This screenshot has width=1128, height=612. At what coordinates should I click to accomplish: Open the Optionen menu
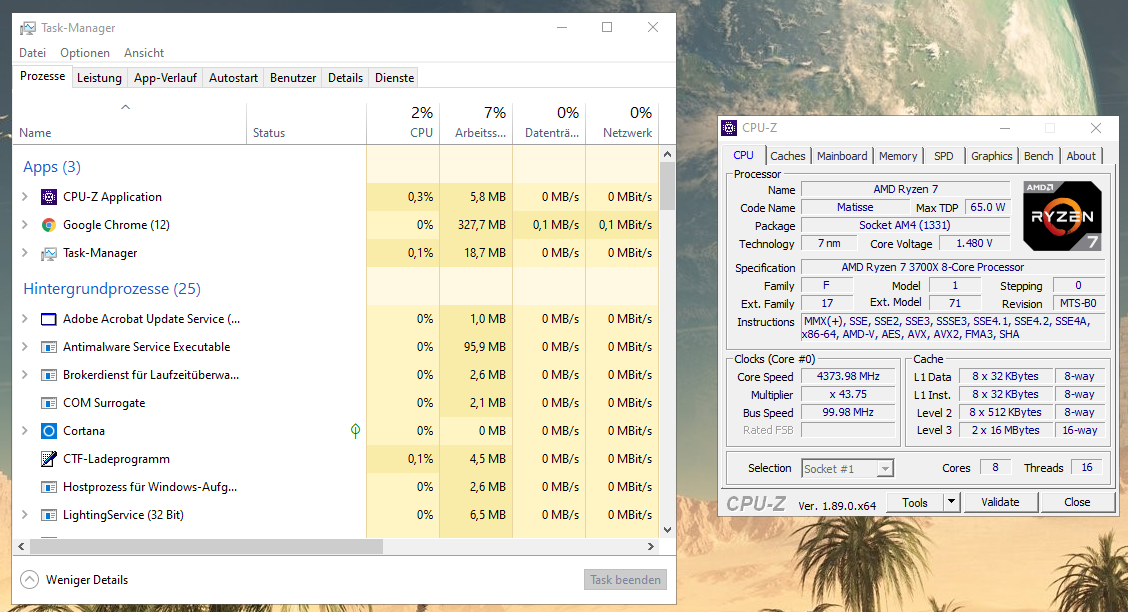click(85, 53)
